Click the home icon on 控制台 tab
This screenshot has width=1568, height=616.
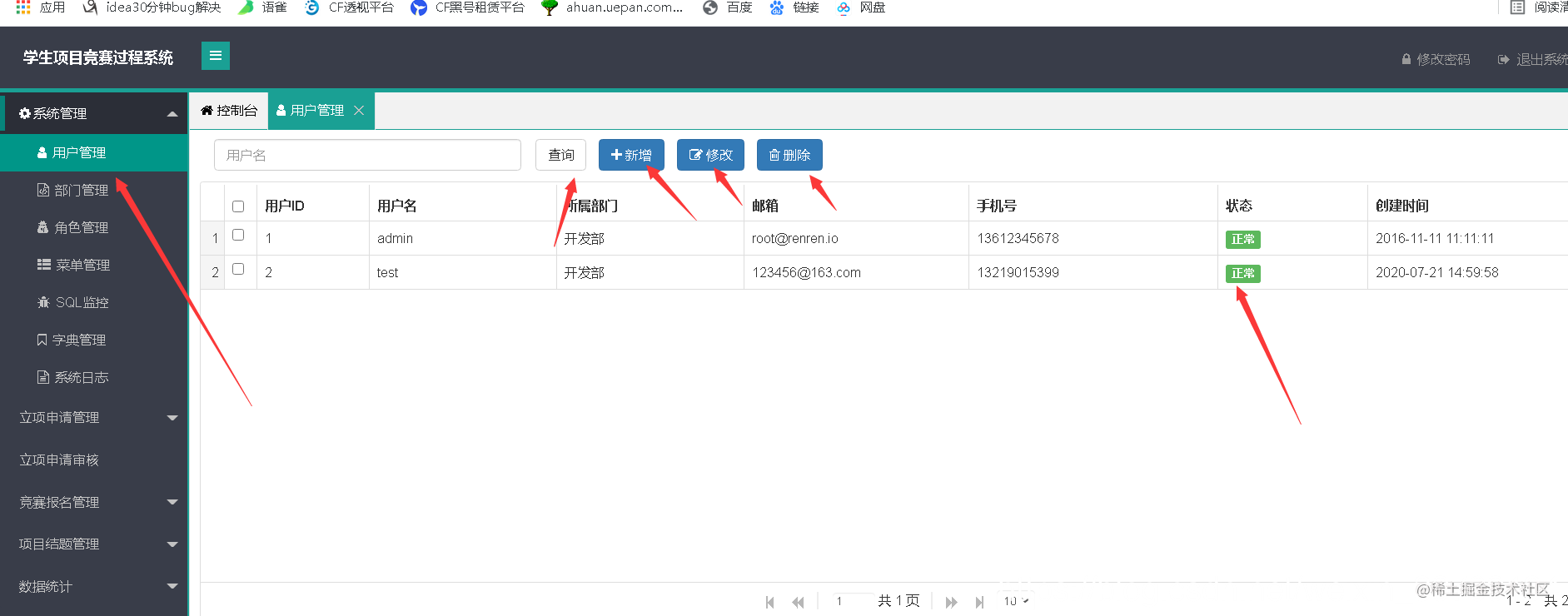[x=207, y=111]
